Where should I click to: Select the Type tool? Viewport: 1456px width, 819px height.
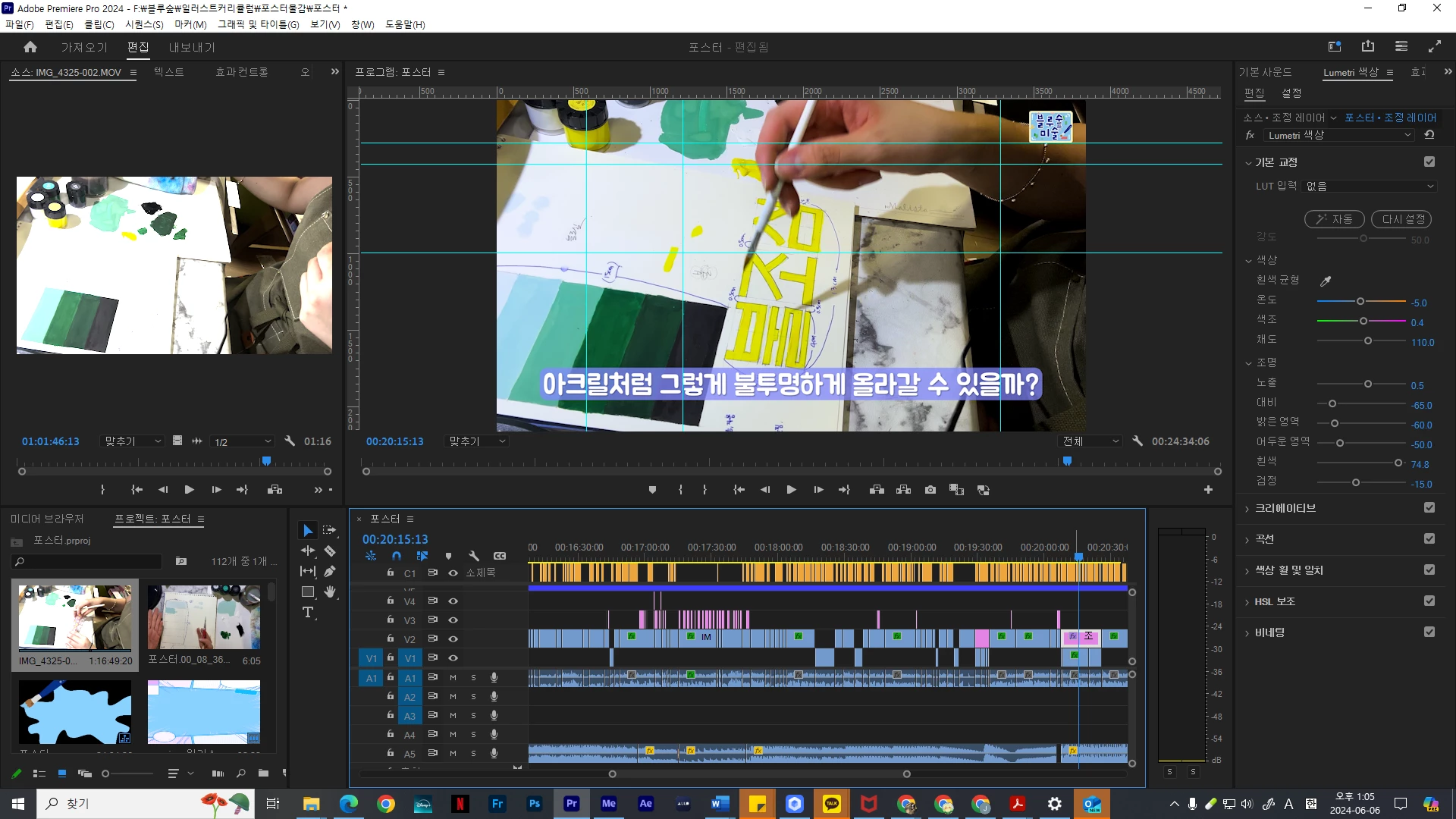point(308,613)
